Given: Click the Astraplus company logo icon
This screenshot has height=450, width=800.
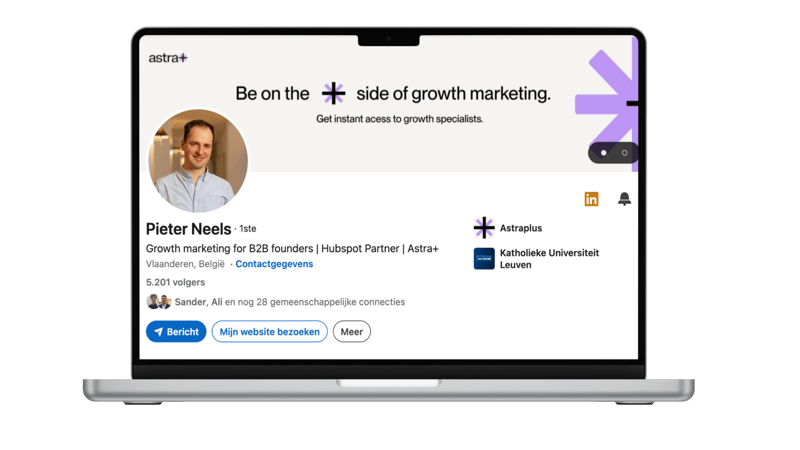Looking at the screenshot, I should point(484,228).
